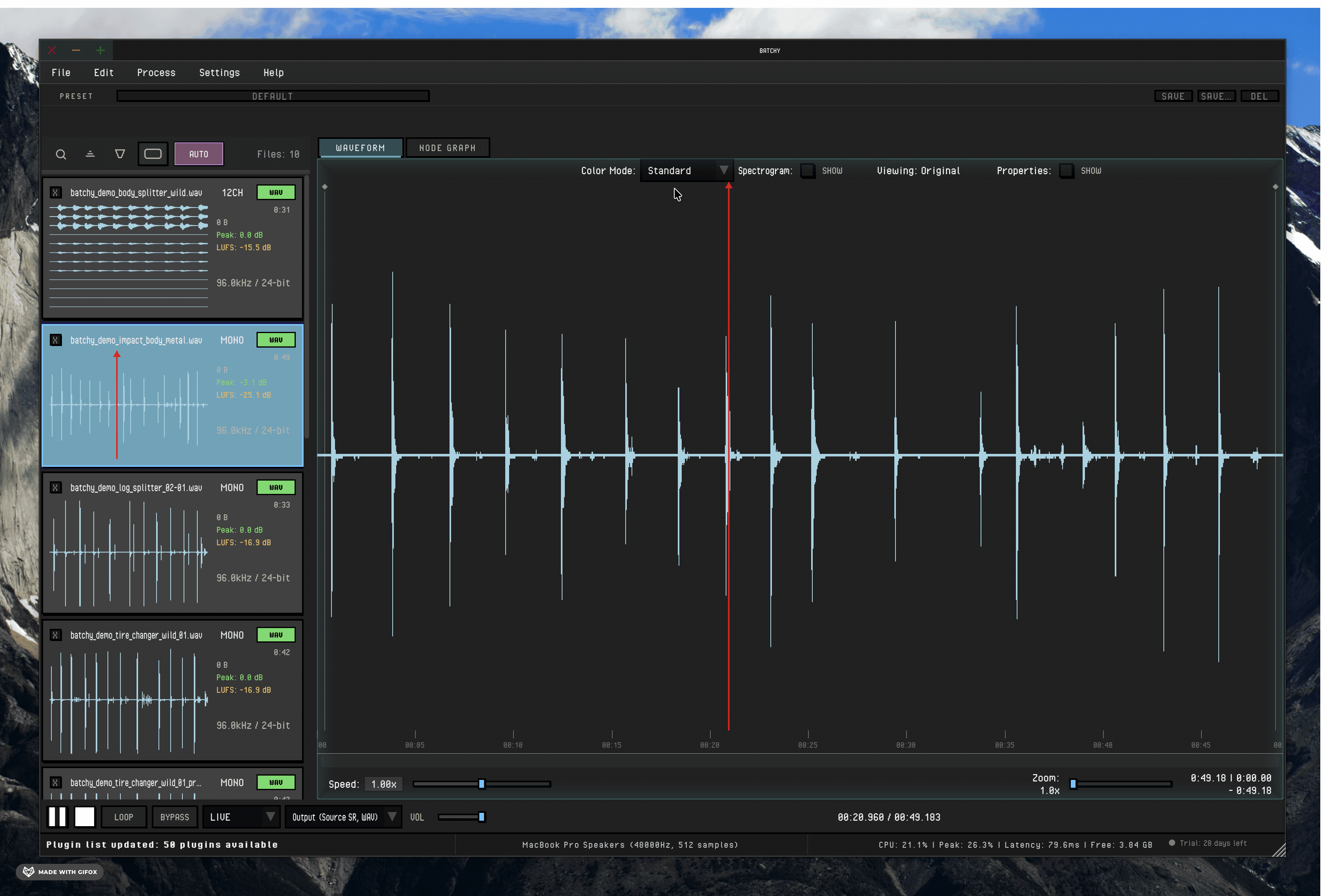Image resolution: width=1325 pixels, height=896 pixels.
Task: Switch to the NODE GRAPH tab
Action: click(448, 147)
